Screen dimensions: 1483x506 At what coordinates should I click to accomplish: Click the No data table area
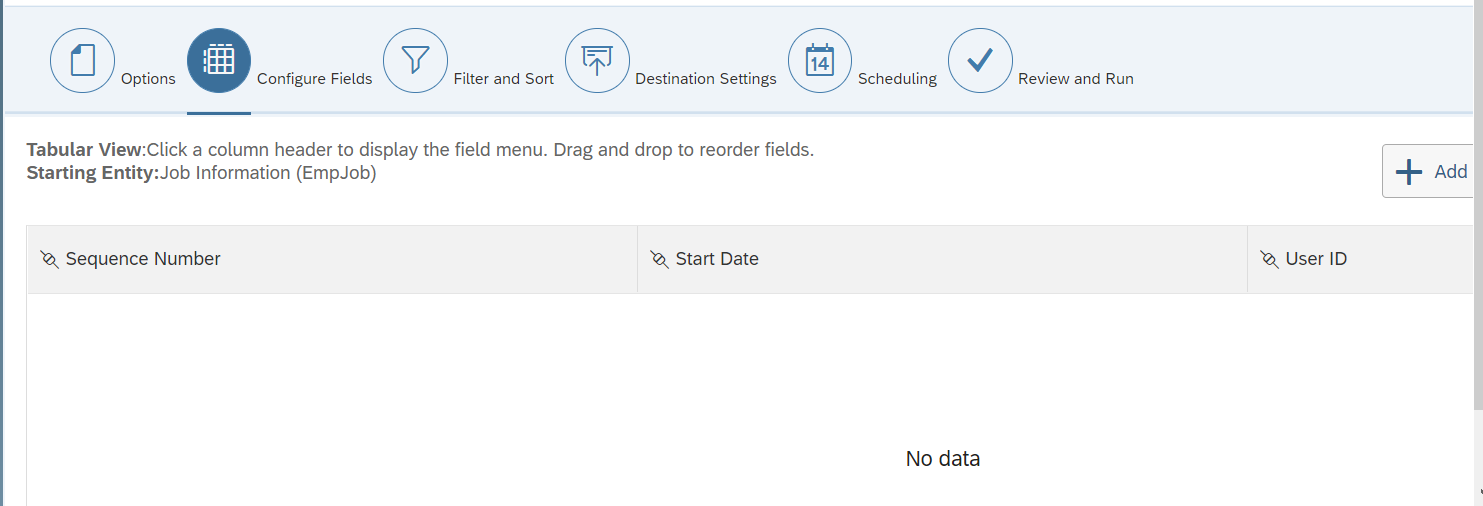click(x=943, y=459)
